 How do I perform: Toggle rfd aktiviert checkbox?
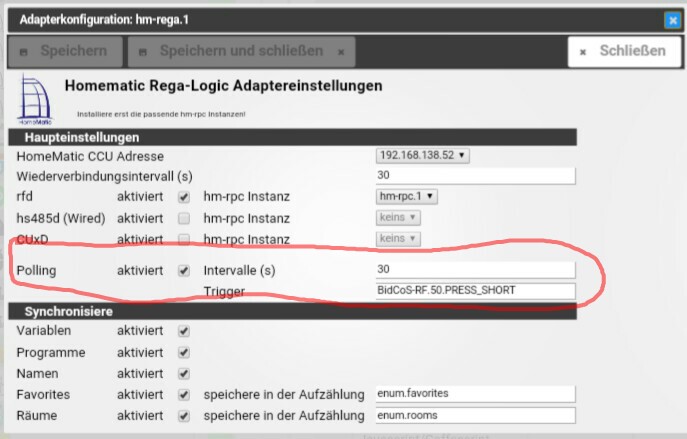184,197
